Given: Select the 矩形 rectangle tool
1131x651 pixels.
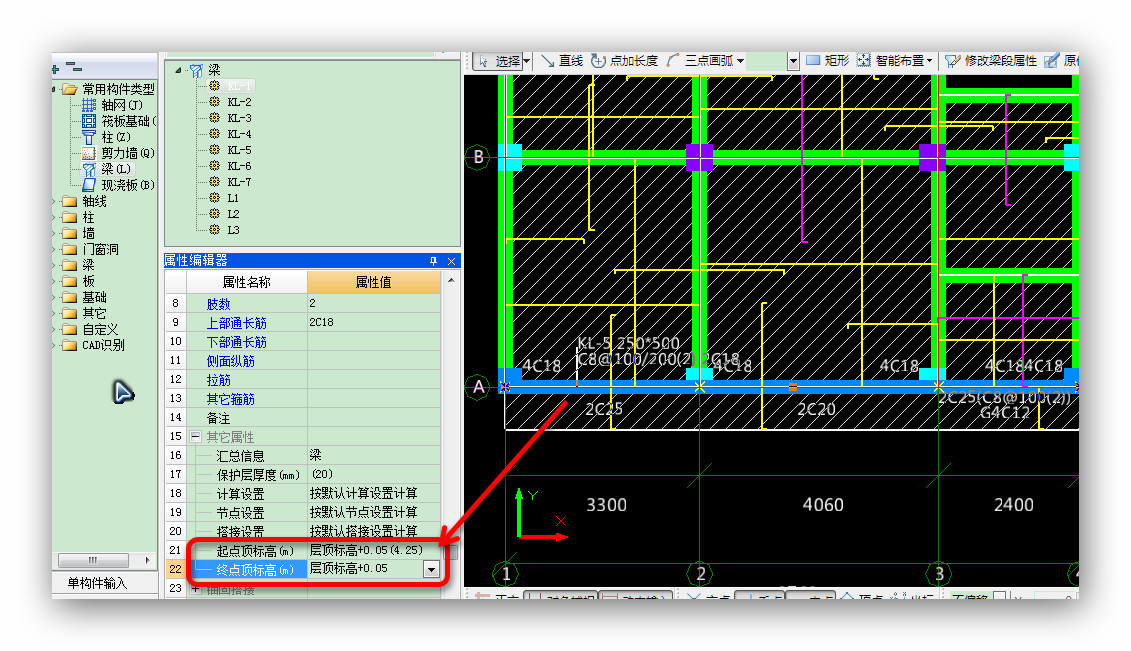Looking at the screenshot, I should coord(827,61).
